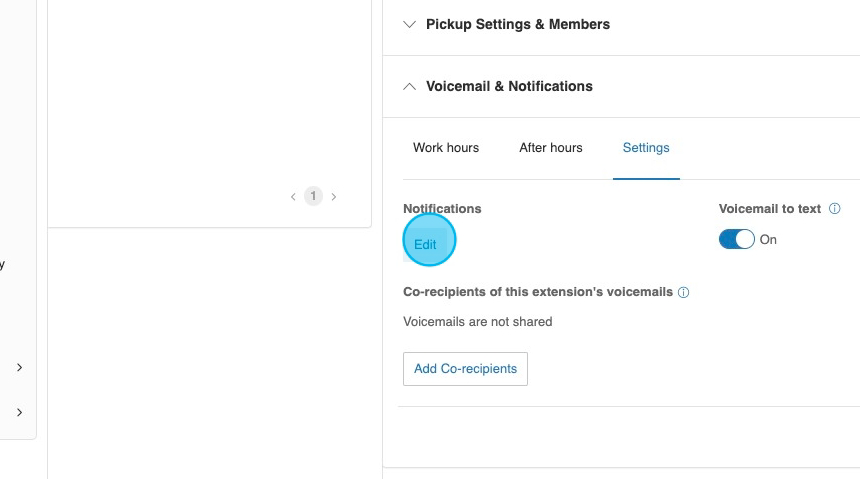Click the "Voicemails are not shared" text
The height and width of the screenshot is (479, 860).
478,322
